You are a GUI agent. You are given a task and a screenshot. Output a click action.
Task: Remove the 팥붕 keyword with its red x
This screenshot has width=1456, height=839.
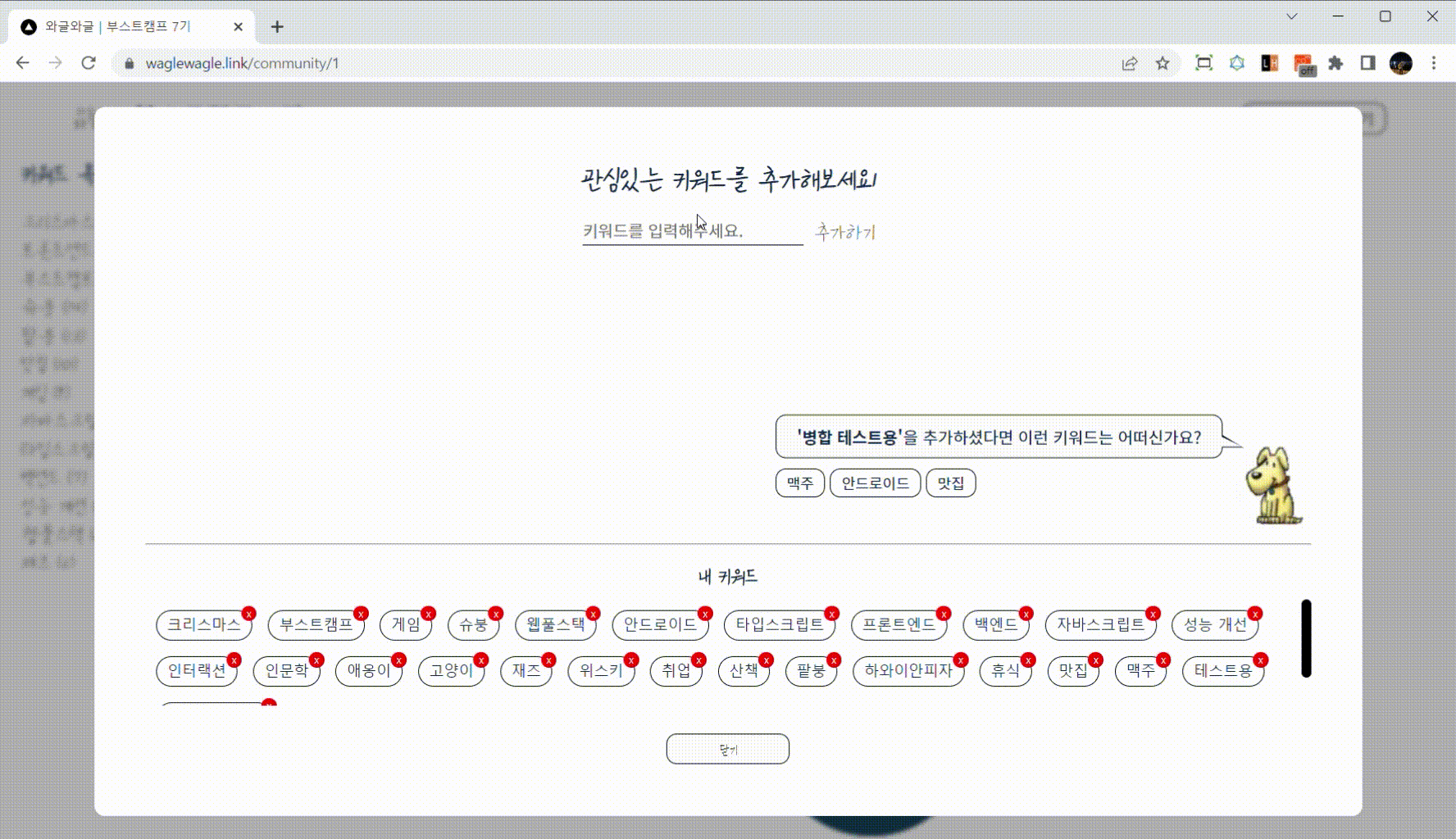point(833,660)
